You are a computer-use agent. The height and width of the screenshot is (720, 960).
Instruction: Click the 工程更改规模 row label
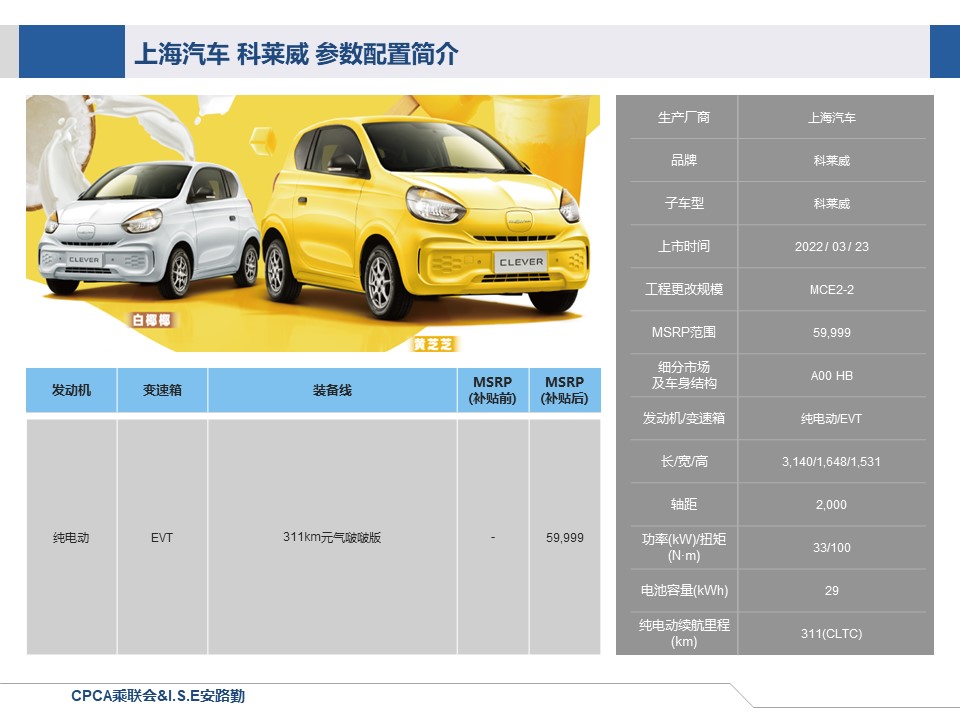(x=684, y=289)
